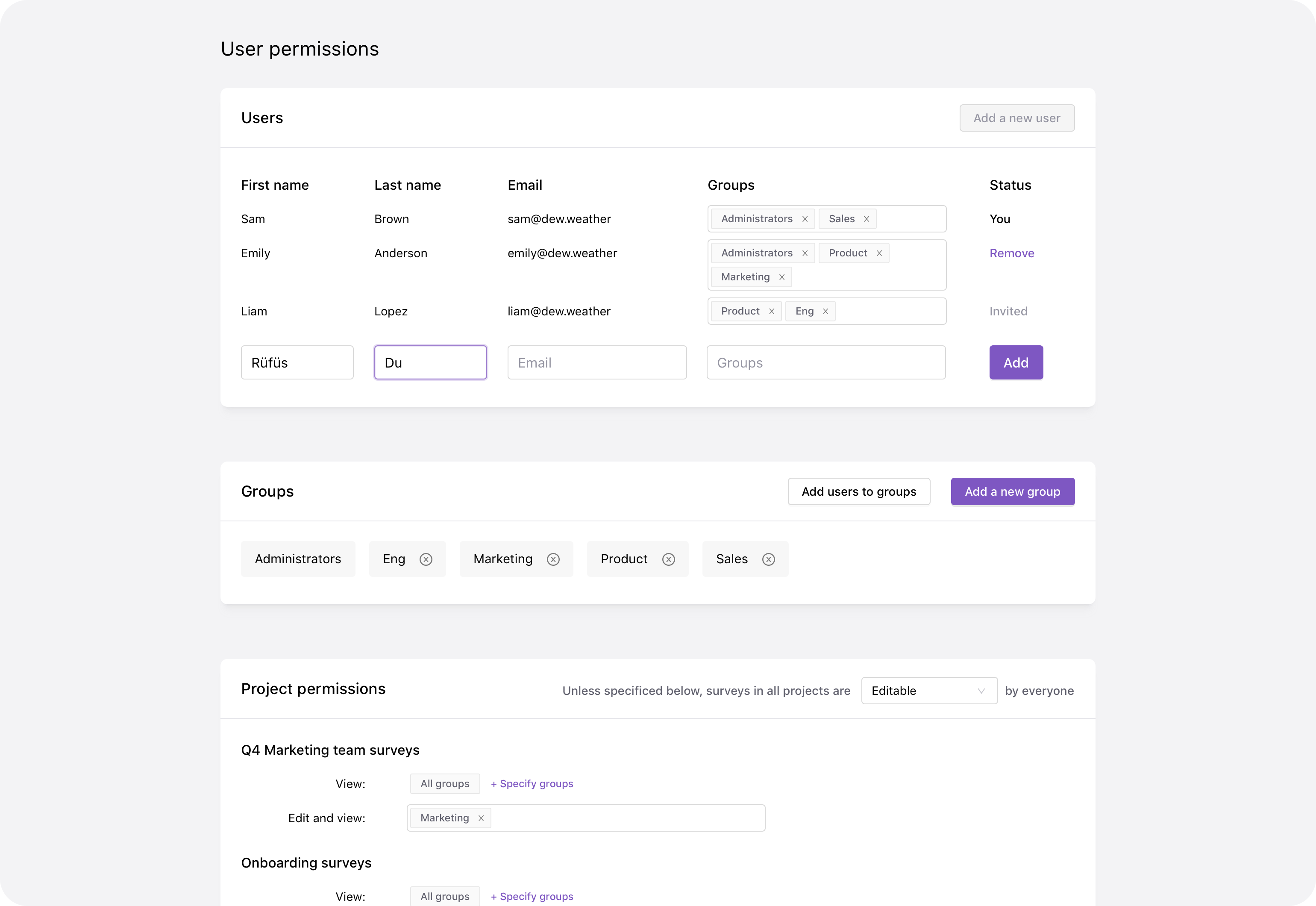Click the You status label

(x=1000, y=219)
